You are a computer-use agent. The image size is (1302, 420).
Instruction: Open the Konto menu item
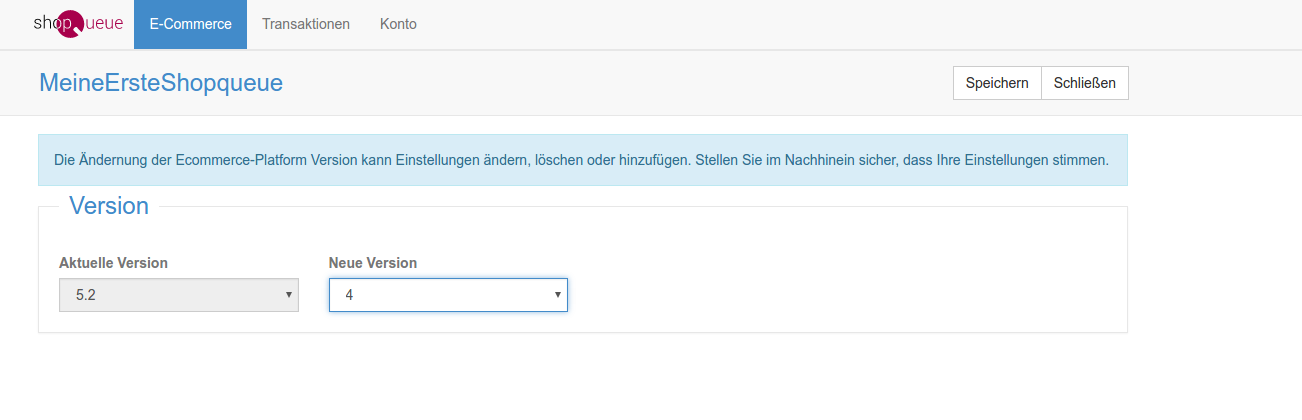[x=398, y=24]
